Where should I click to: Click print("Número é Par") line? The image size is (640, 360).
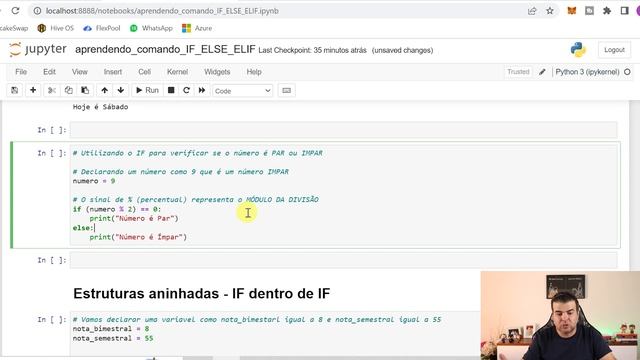coord(134,218)
